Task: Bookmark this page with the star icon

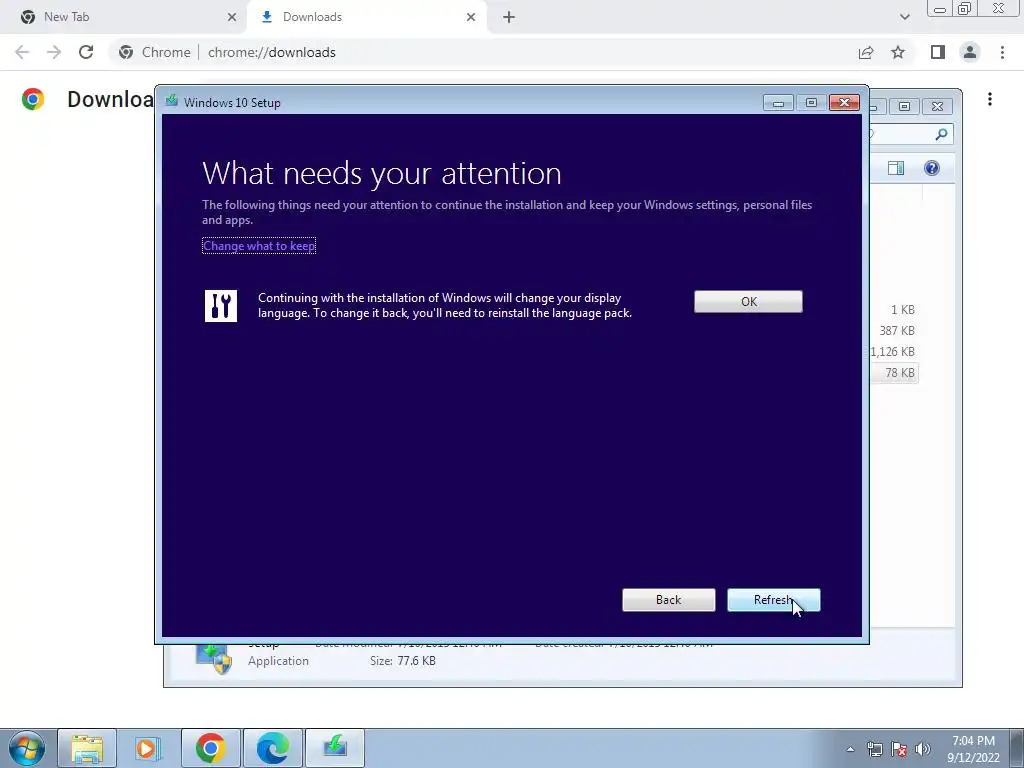Action: click(898, 52)
